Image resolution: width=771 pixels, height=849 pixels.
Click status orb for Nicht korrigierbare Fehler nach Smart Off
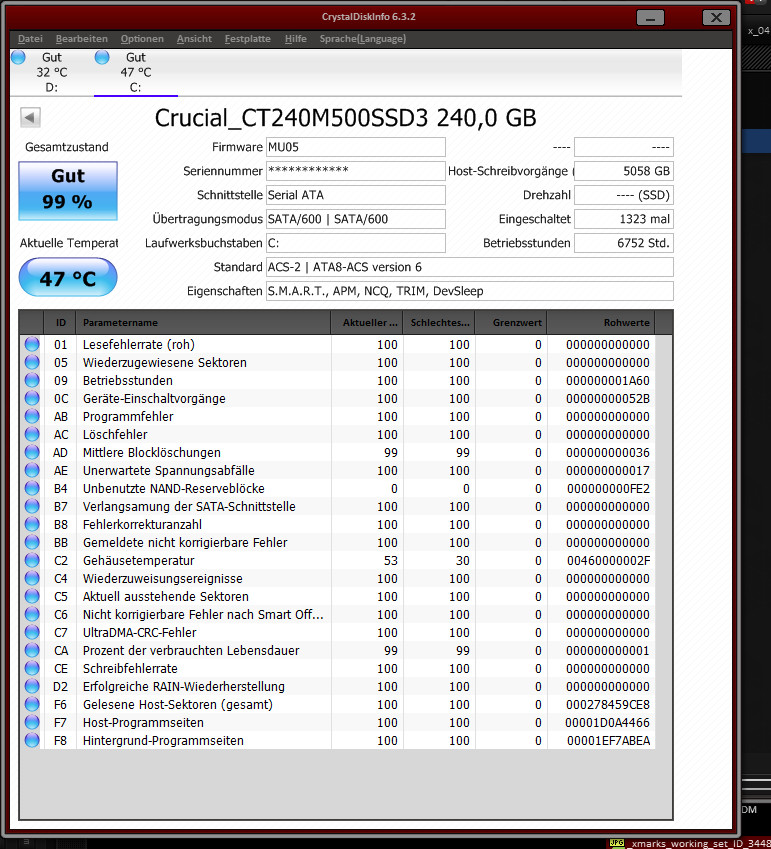(32, 614)
